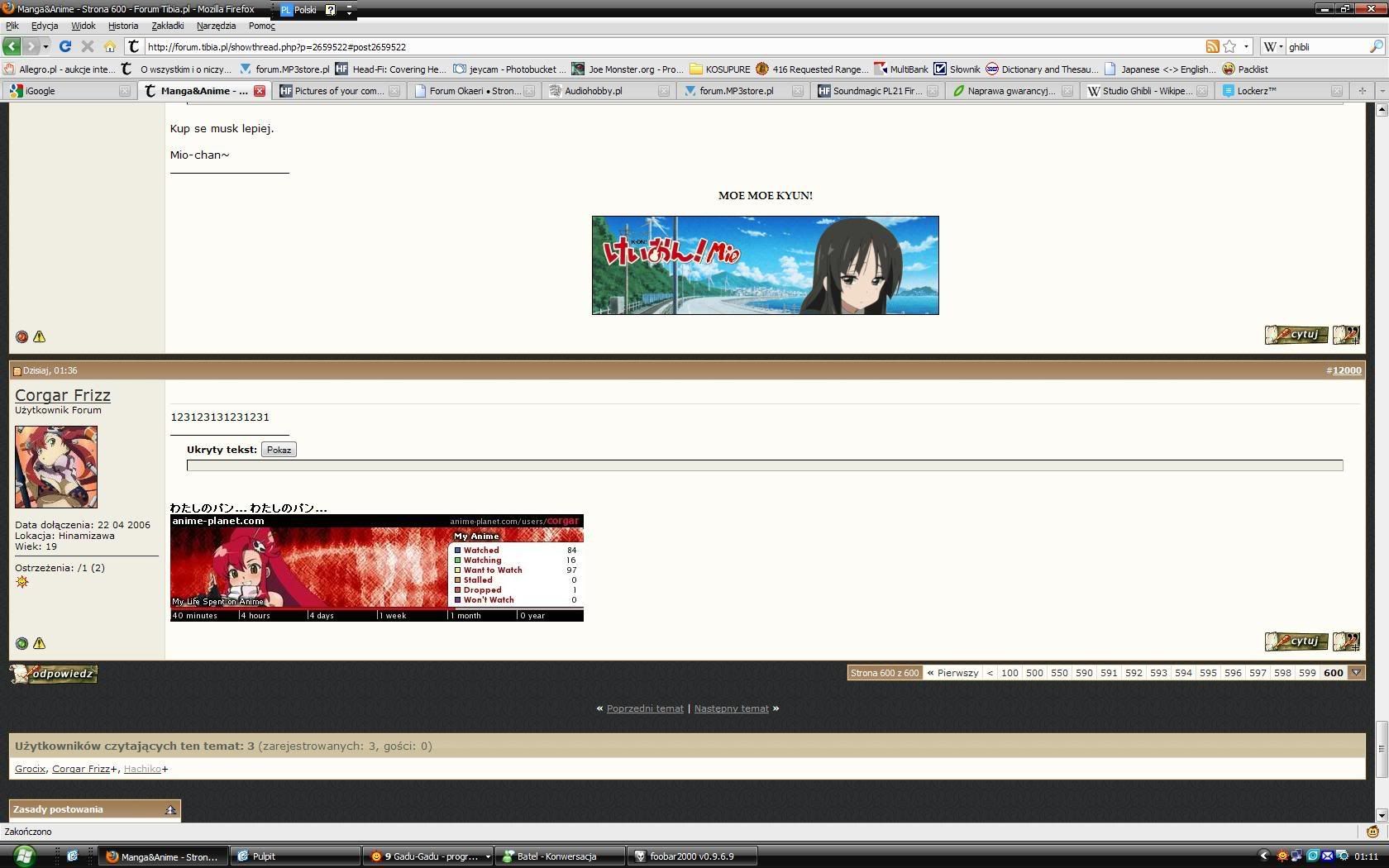Bookmark this page with the star icon
The width and height of the screenshot is (1389, 868).
point(1229,46)
